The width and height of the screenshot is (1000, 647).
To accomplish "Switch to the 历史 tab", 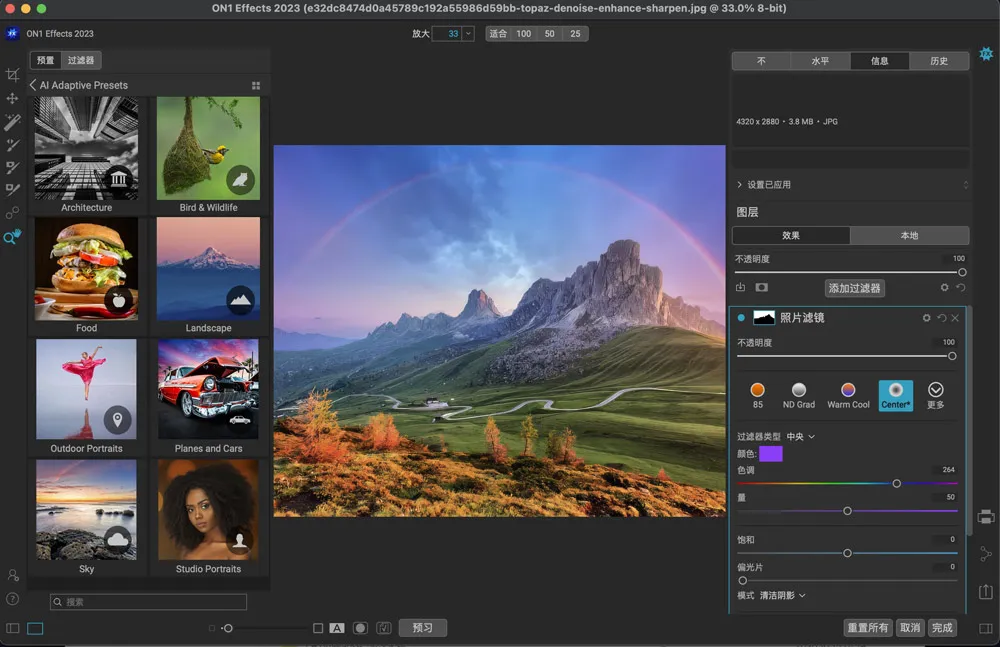I will point(938,61).
